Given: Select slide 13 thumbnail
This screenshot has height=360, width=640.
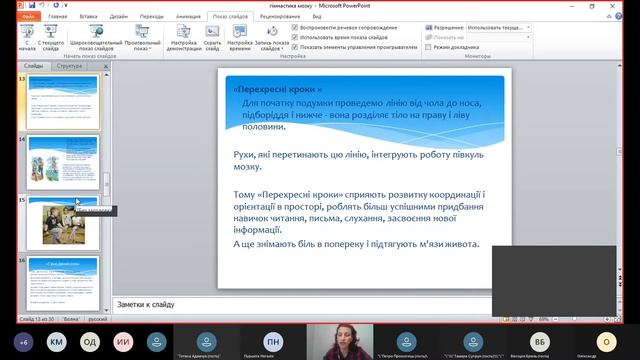Looking at the screenshot, I should (x=63, y=102).
